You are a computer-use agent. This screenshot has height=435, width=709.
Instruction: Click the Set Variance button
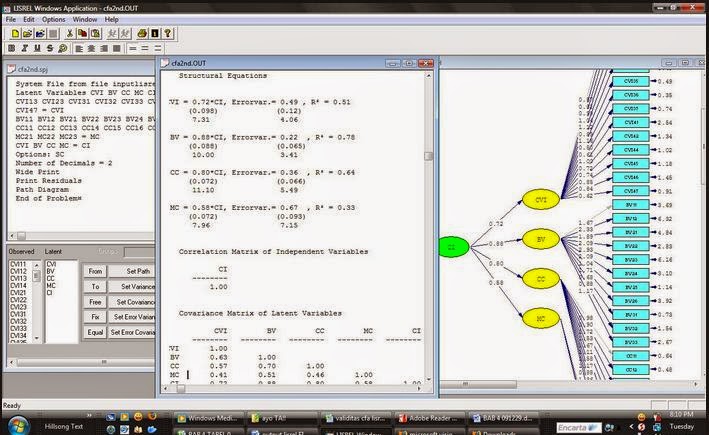[132, 287]
